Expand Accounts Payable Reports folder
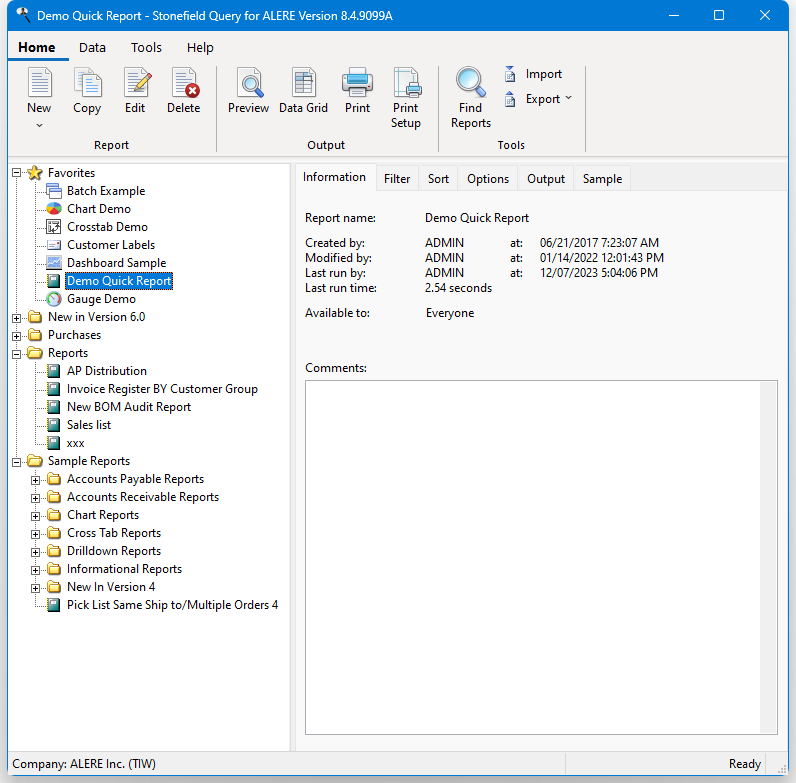 36,480
